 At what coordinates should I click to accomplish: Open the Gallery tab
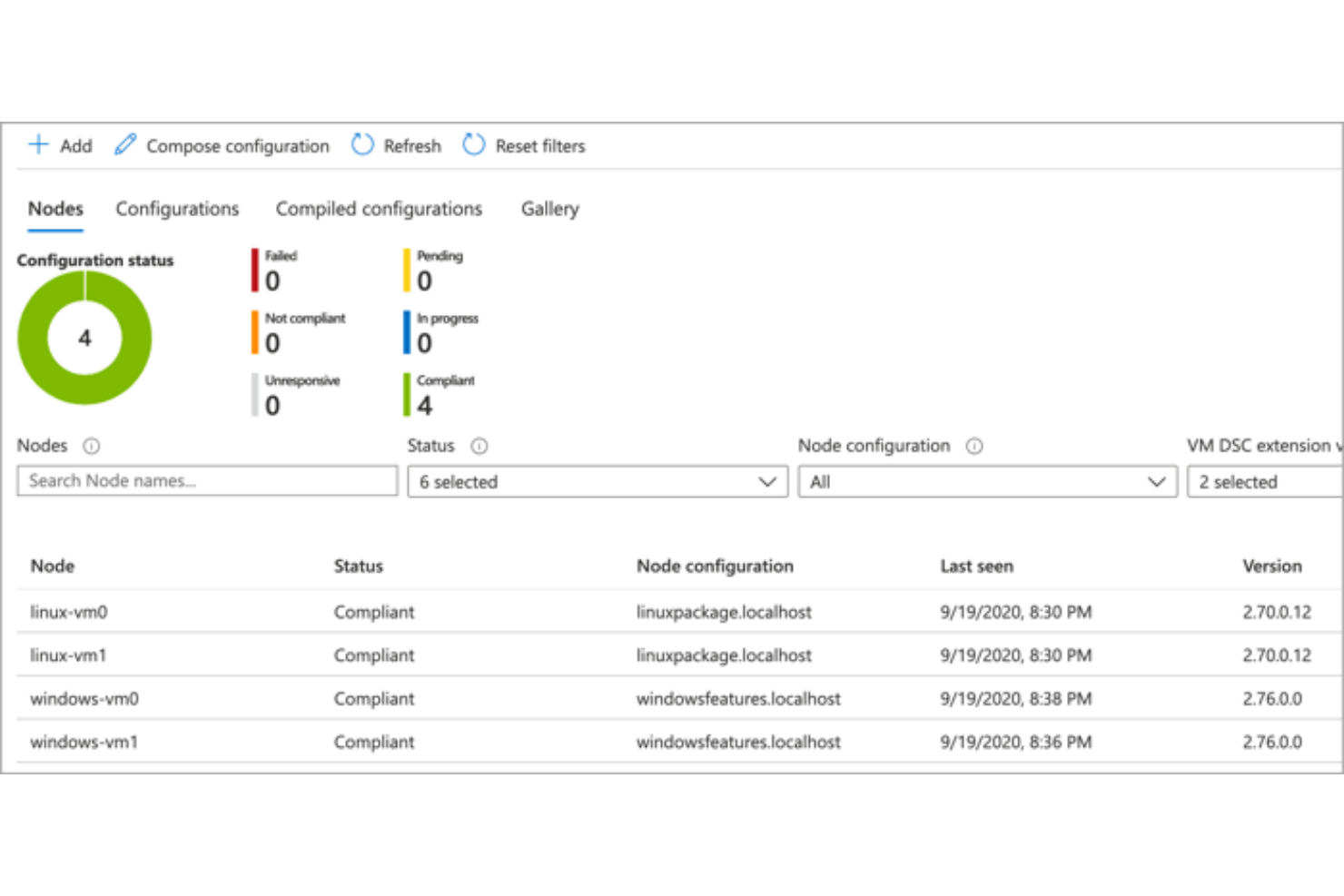click(549, 209)
